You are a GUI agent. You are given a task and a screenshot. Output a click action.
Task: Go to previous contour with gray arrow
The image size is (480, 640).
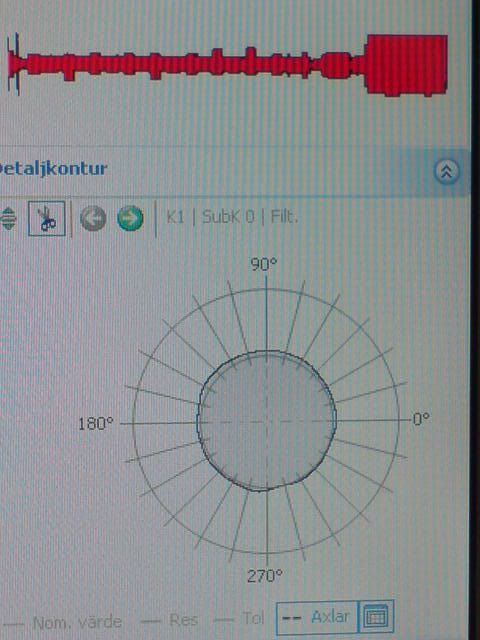click(x=93, y=218)
